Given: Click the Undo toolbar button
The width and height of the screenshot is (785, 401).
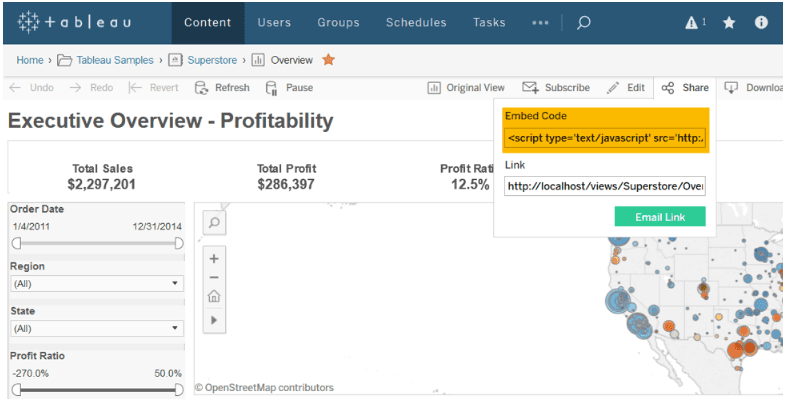Looking at the screenshot, I should [32, 88].
